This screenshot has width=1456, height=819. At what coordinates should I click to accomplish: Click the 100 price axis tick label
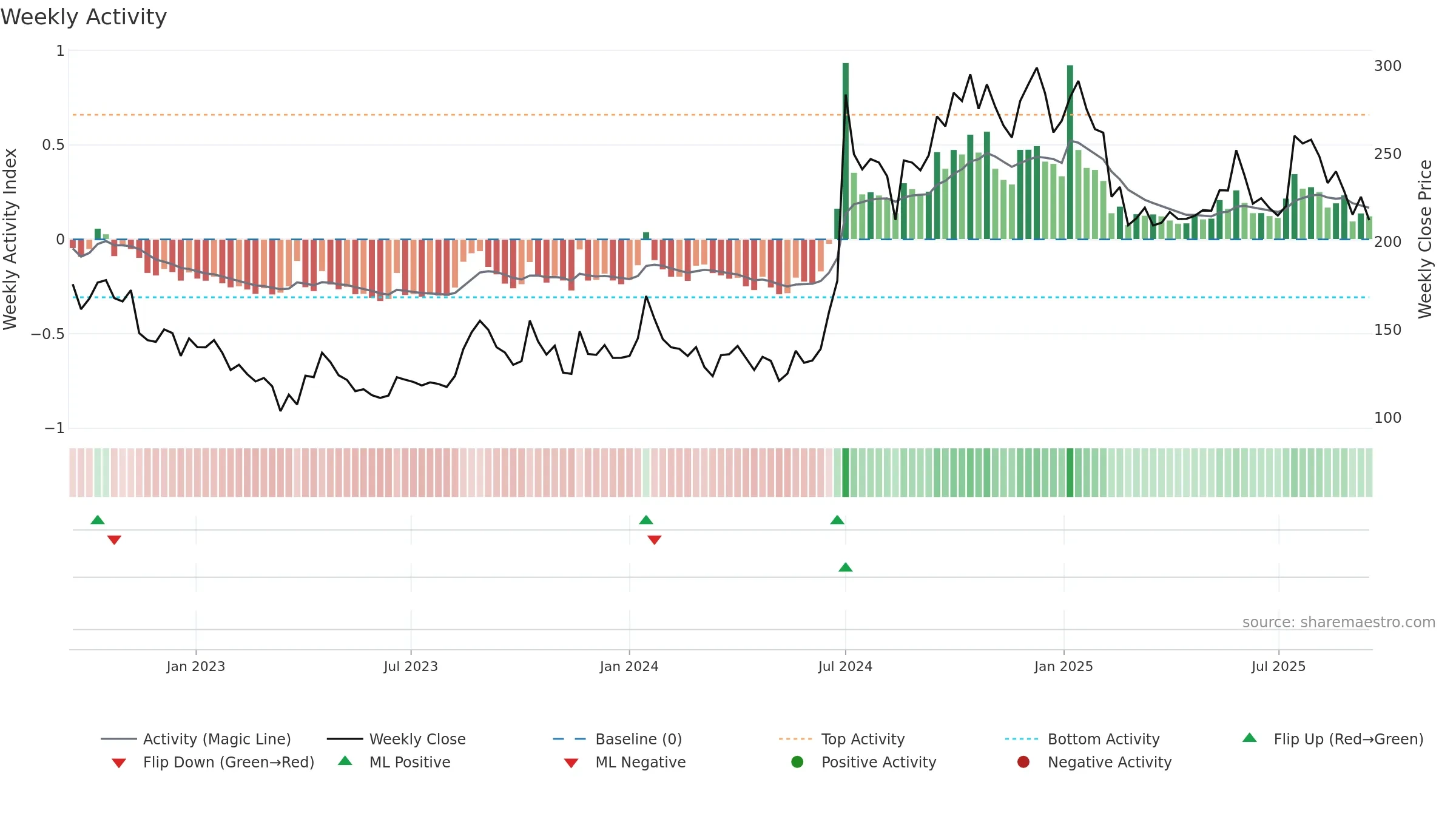tap(1387, 418)
